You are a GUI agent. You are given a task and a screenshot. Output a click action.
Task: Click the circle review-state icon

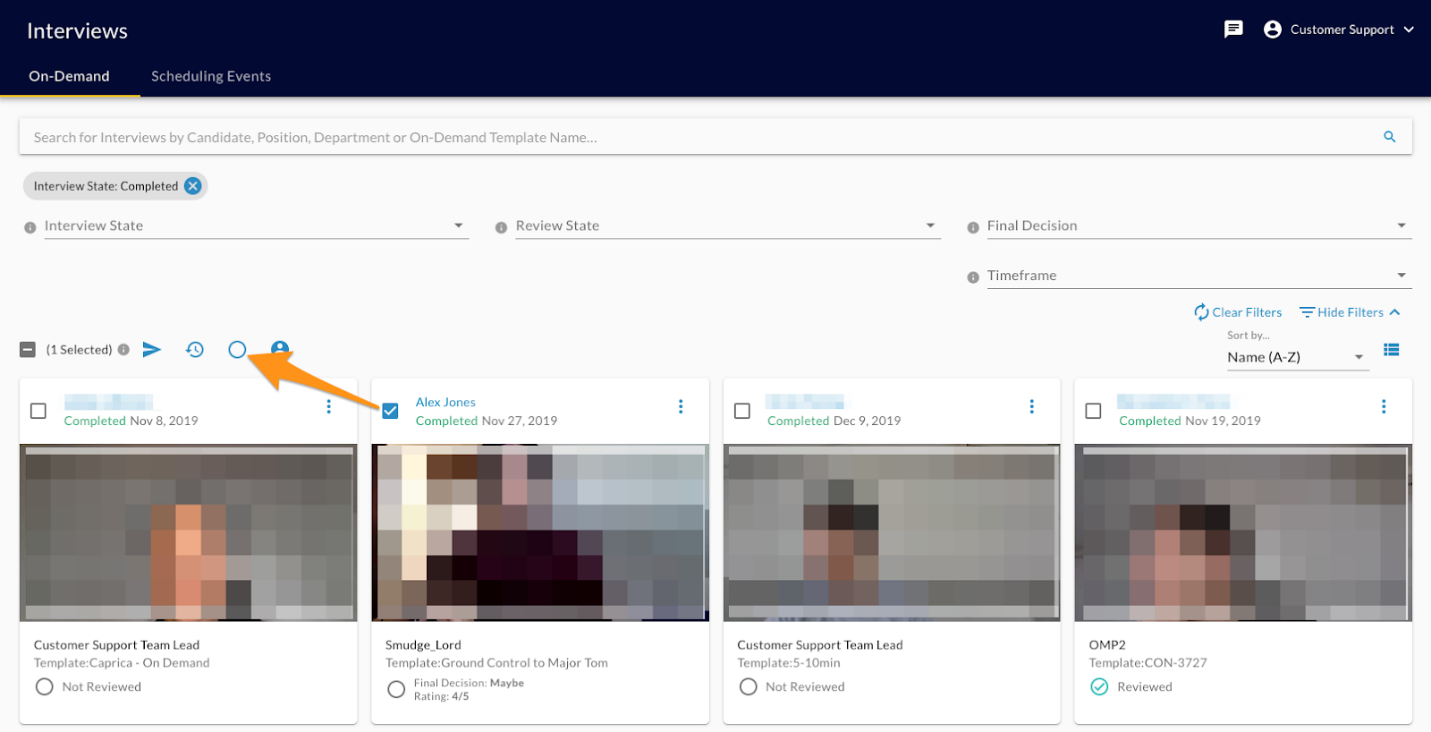click(x=237, y=349)
